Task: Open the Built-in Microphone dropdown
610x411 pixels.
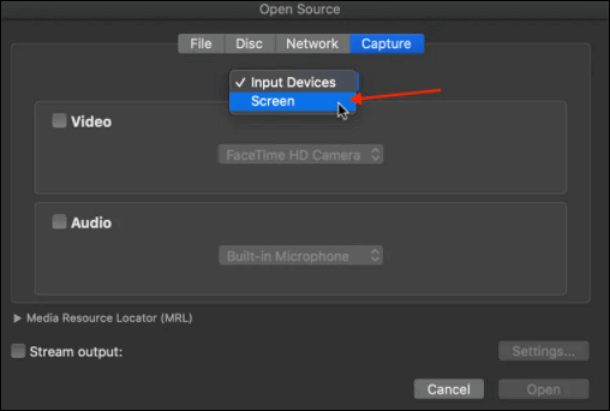Action: point(301,256)
